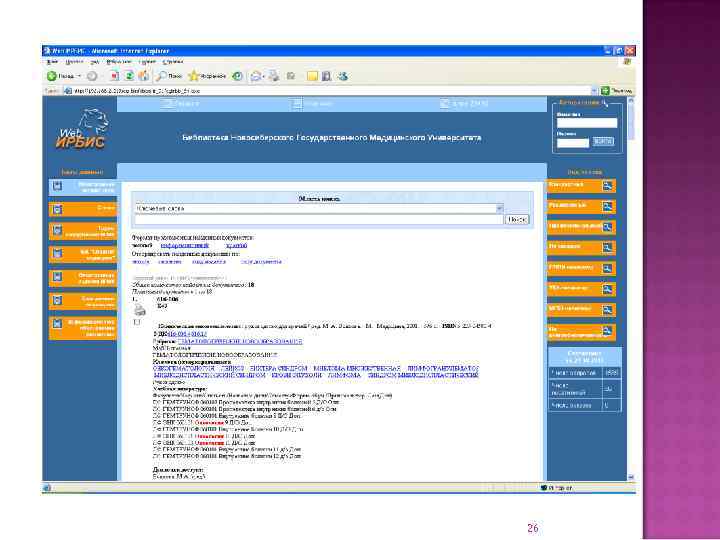Click the Войти login button
This screenshot has width=720, height=540.
pos(602,141)
